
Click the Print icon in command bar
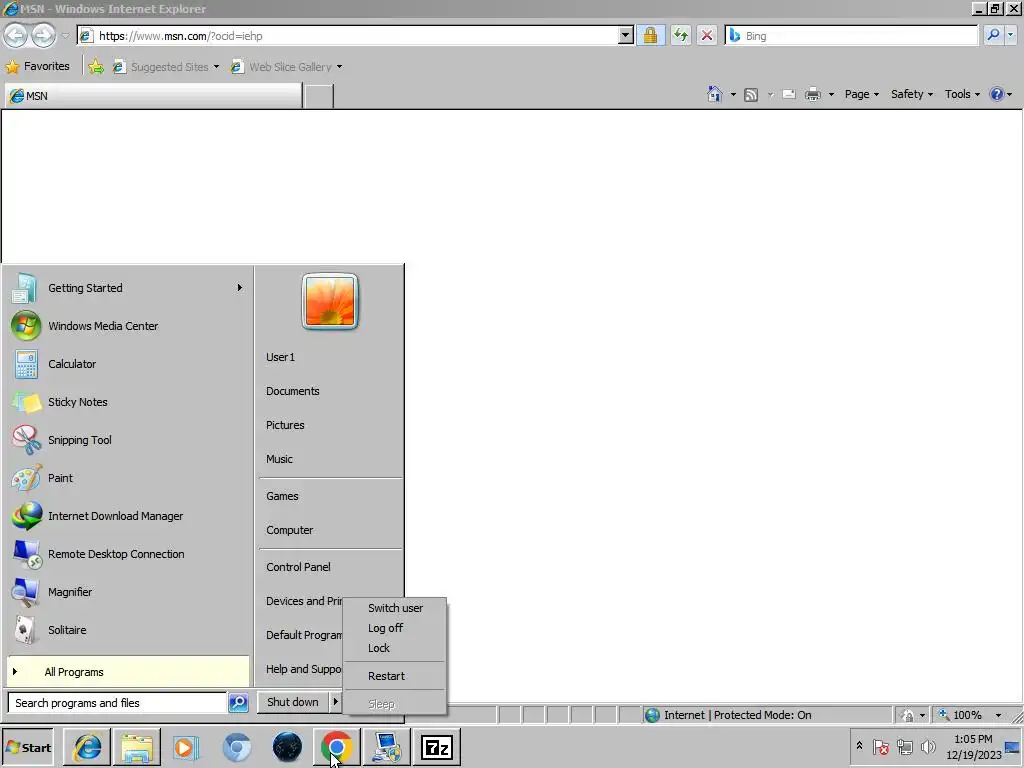812,95
